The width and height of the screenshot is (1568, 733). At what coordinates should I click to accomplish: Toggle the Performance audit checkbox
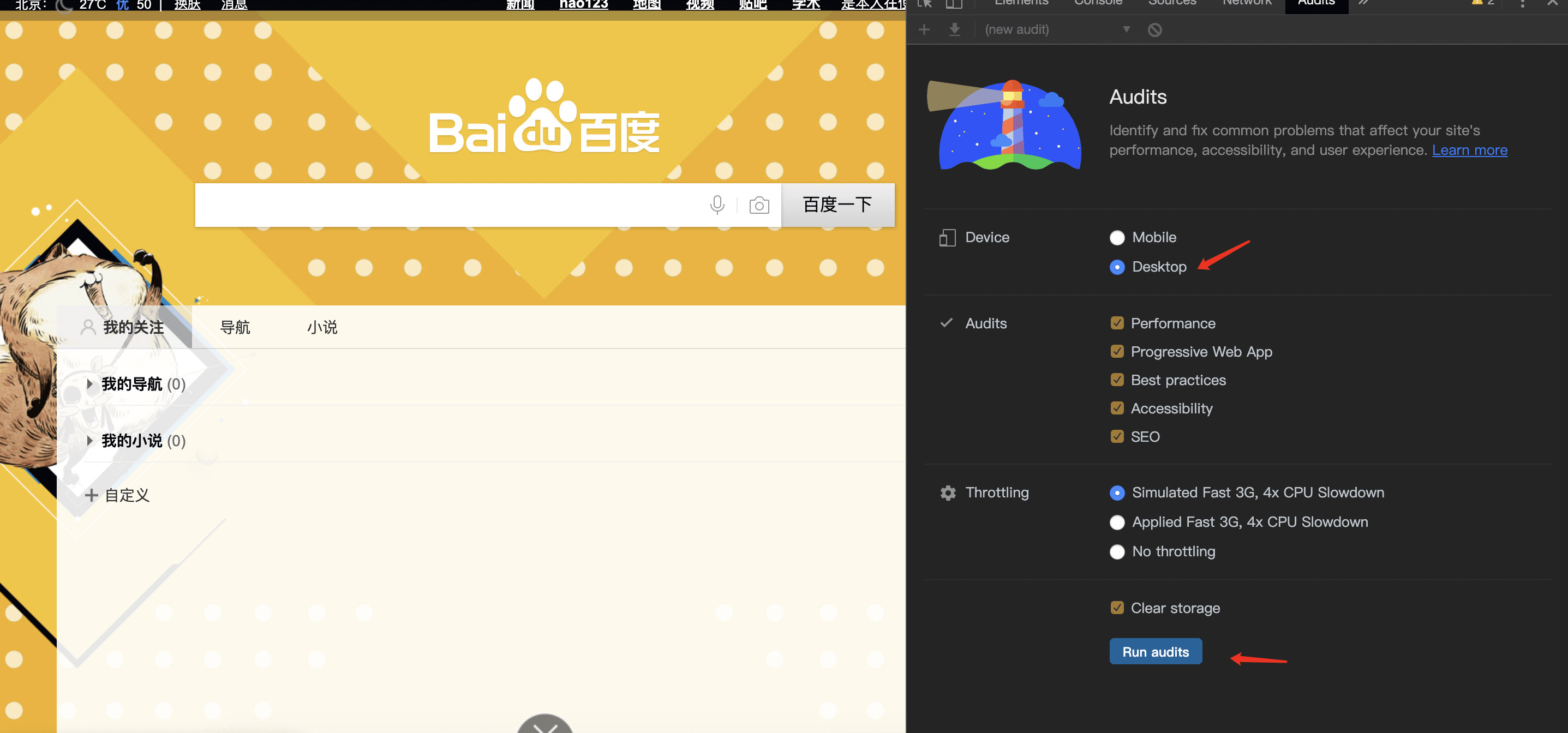[1117, 323]
